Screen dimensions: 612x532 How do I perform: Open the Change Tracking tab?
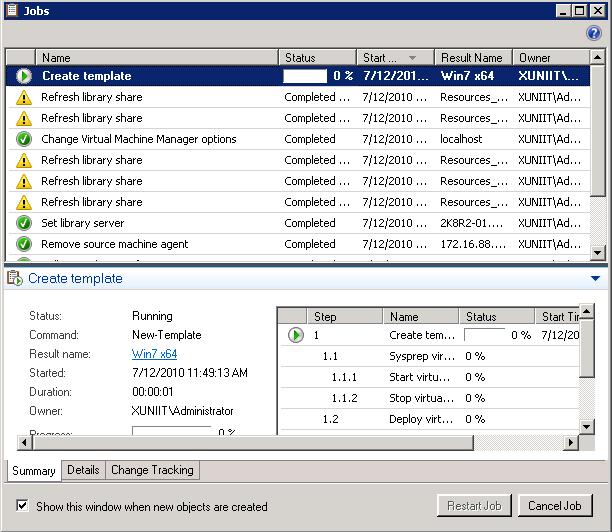click(152, 470)
